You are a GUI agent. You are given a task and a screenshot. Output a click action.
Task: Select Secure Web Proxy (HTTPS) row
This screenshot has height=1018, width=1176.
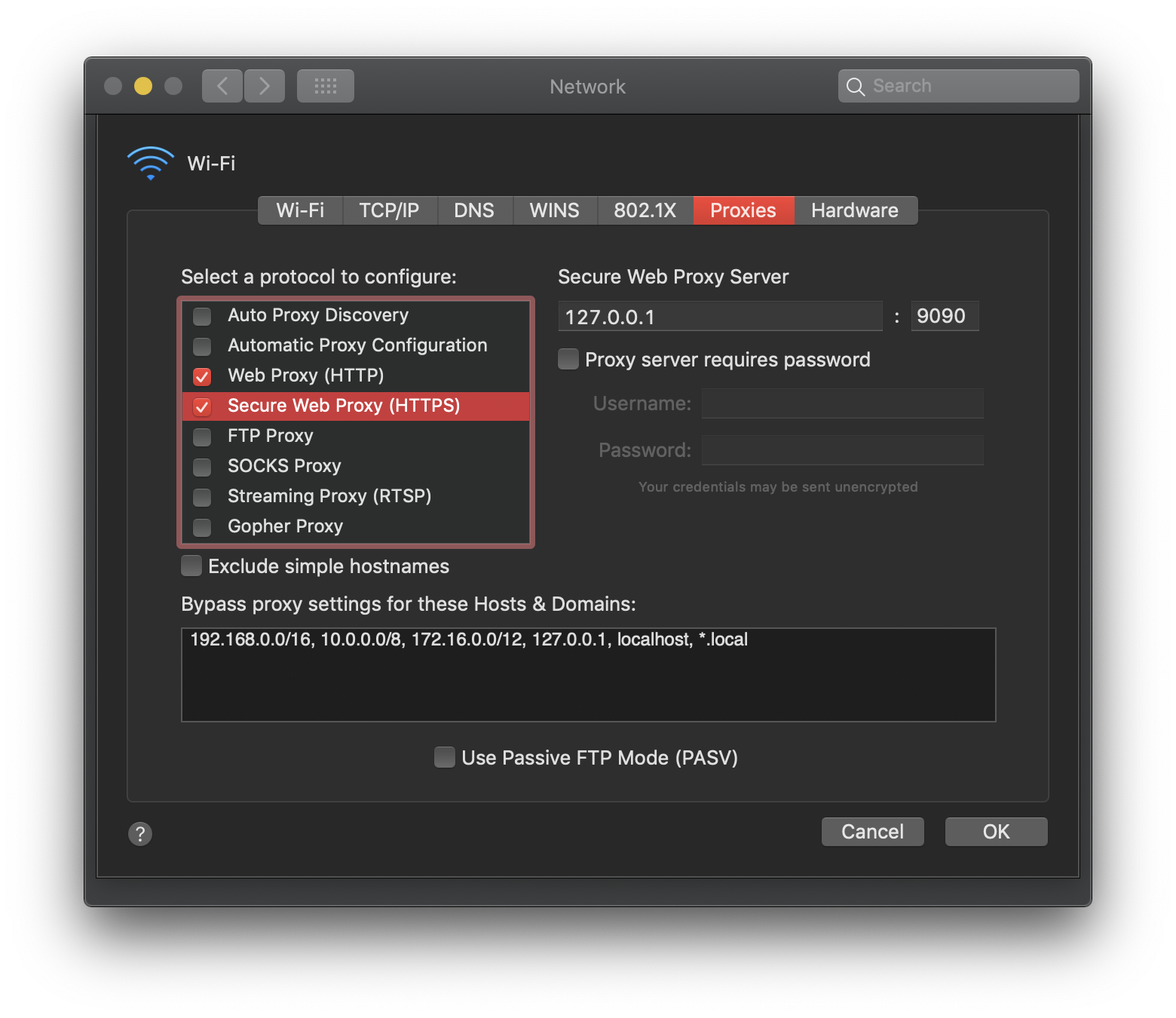tap(356, 406)
